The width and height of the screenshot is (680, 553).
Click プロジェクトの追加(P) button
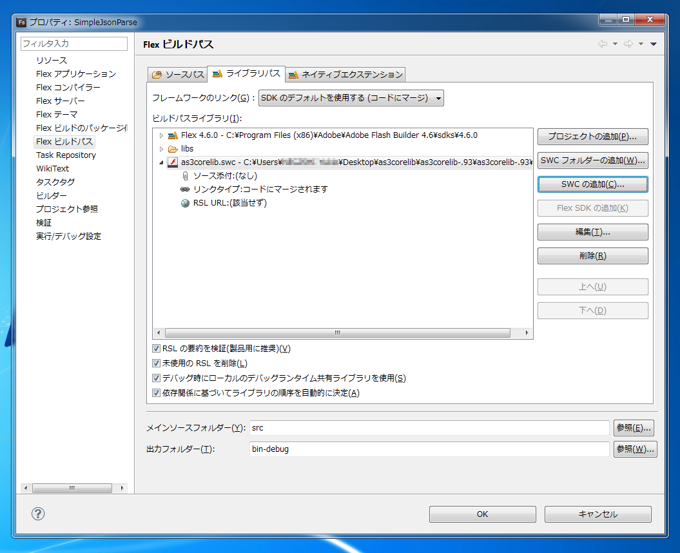(x=593, y=137)
